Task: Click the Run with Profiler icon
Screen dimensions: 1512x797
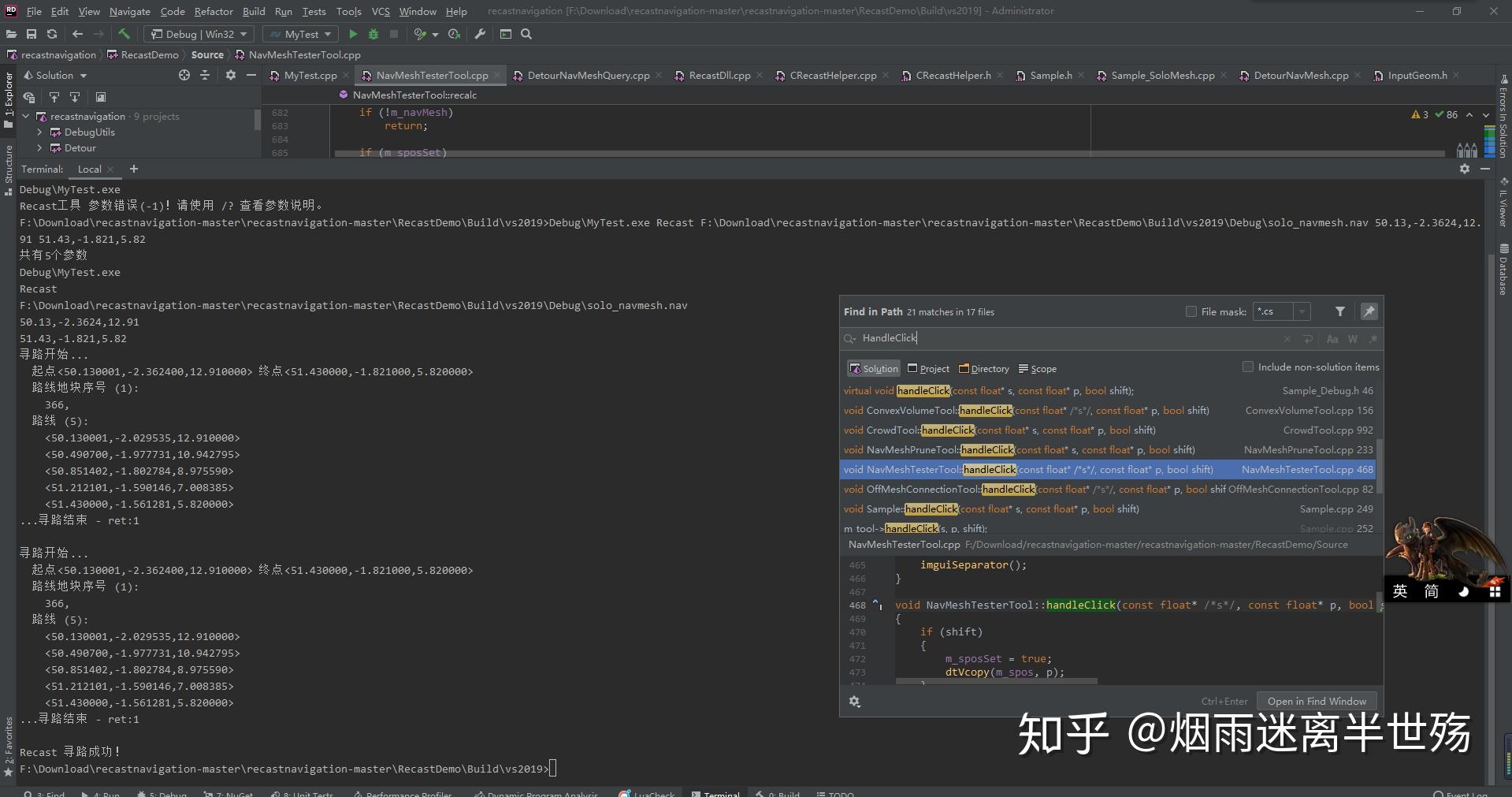Action: point(422,34)
